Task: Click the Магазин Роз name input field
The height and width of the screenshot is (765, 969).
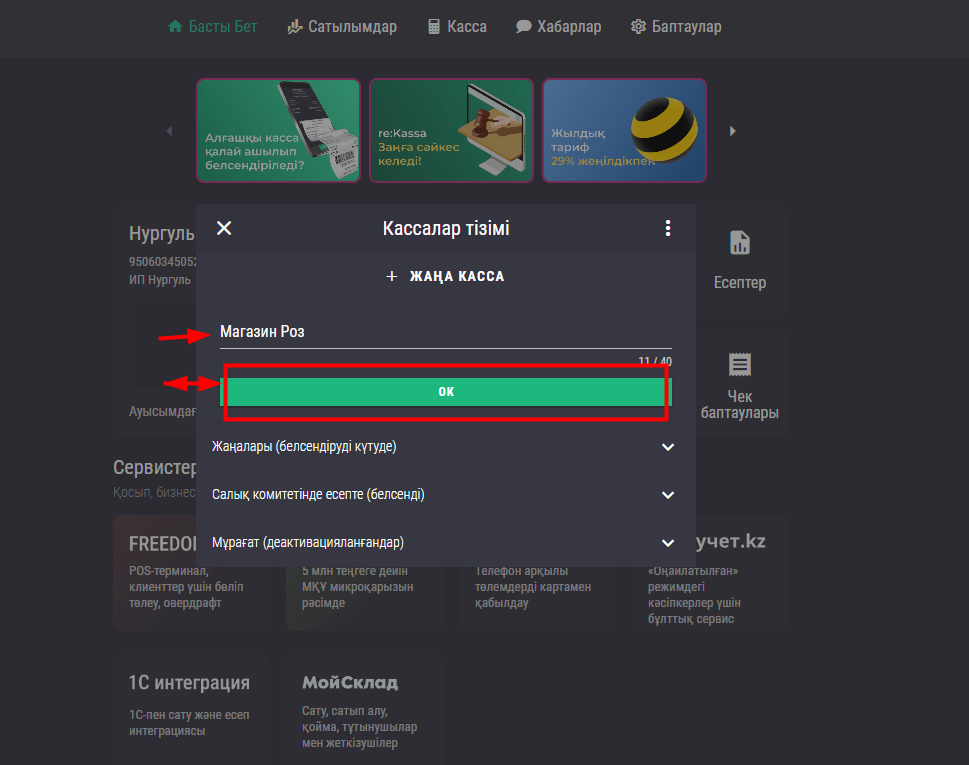Action: 446,332
